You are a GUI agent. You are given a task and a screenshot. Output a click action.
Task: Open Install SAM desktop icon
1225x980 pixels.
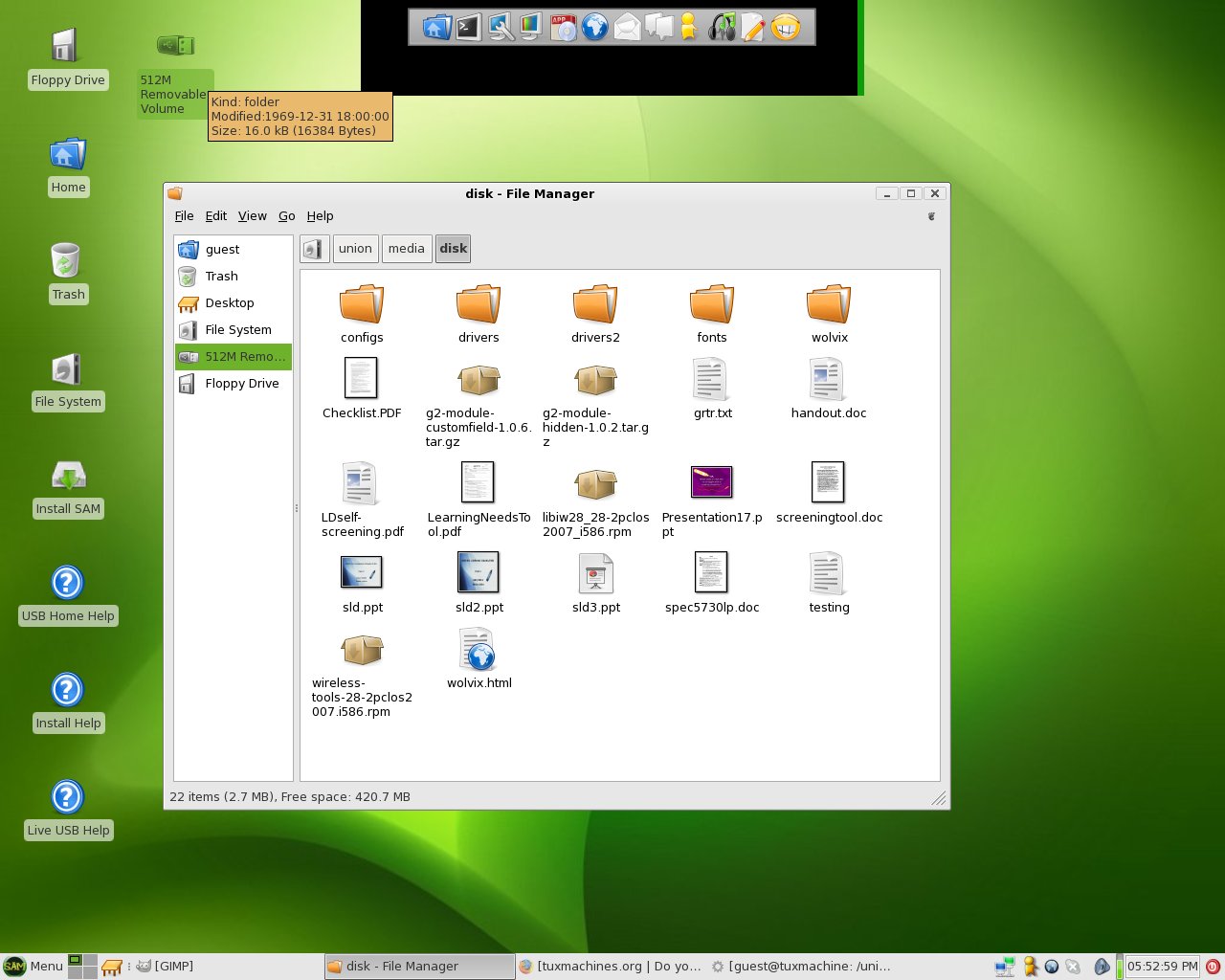click(x=68, y=488)
